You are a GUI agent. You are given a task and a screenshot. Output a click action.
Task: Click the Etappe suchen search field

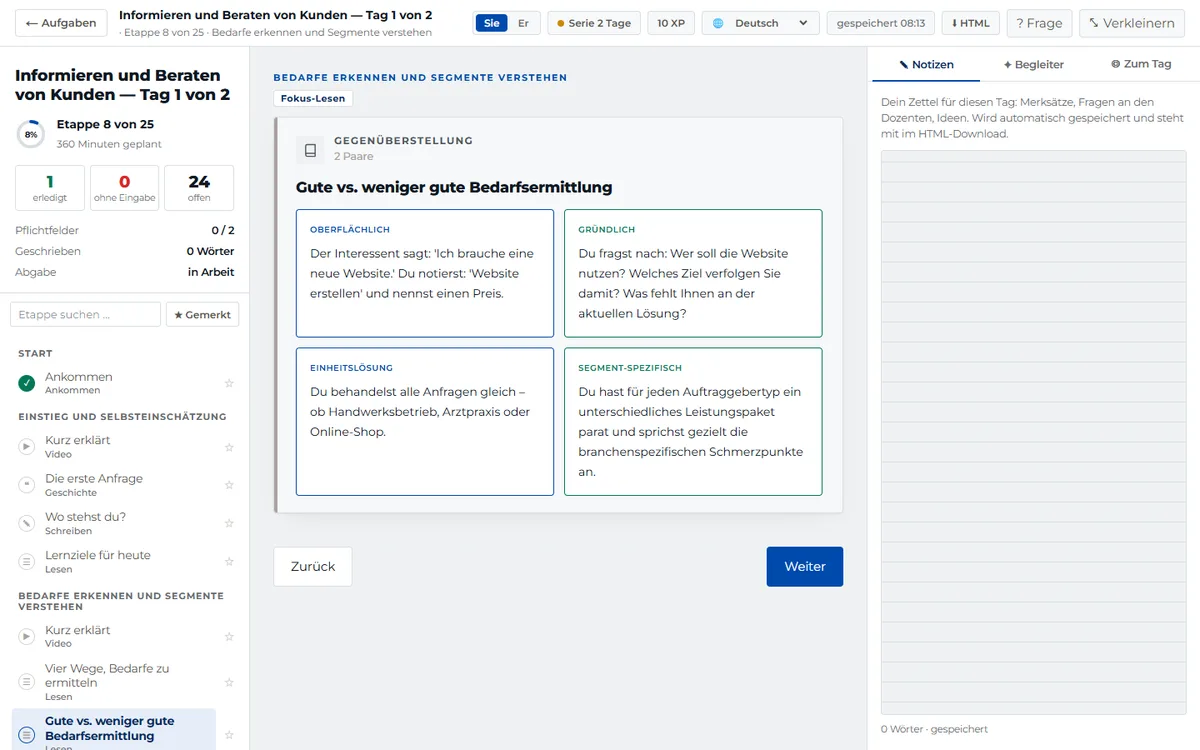[x=85, y=314]
